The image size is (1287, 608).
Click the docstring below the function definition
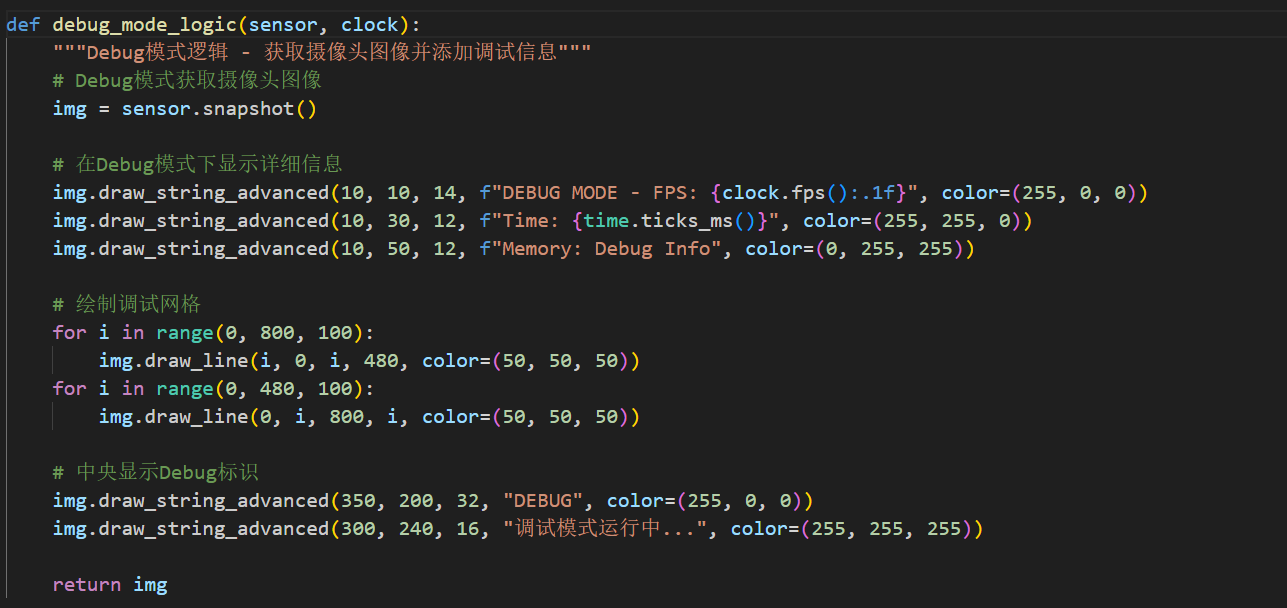[x=321, y=52]
